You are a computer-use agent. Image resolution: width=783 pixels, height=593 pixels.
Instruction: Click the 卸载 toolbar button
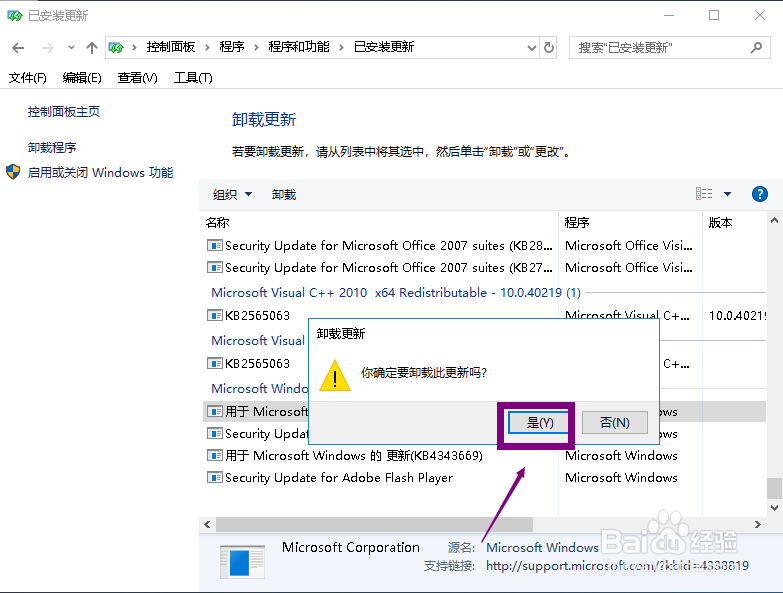tap(284, 195)
